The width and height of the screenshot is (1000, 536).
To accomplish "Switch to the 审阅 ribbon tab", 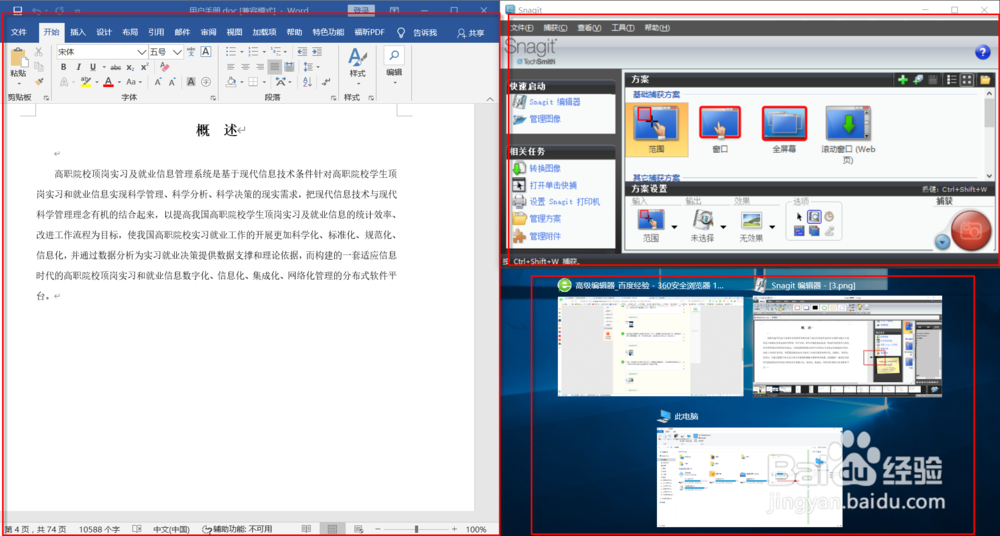I will [209, 33].
